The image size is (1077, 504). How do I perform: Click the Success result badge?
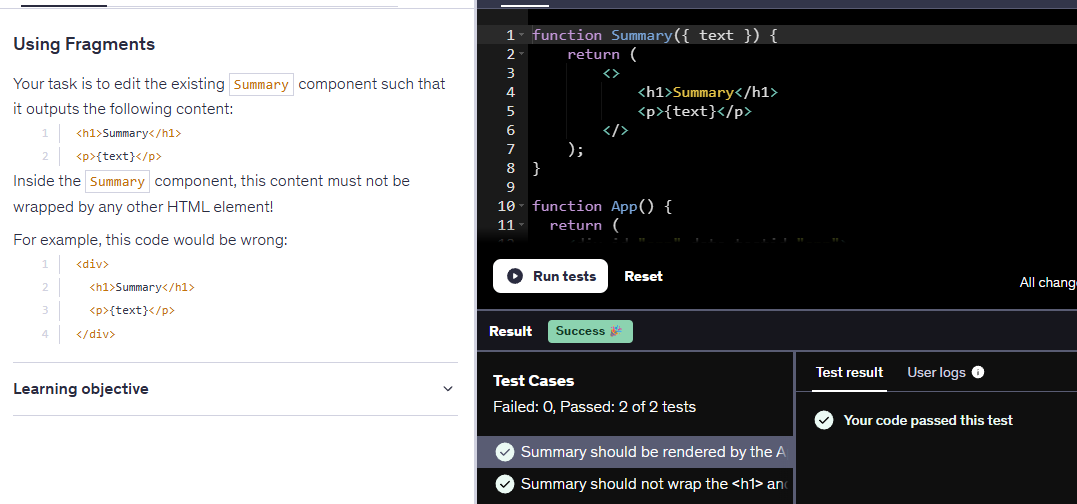click(589, 331)
